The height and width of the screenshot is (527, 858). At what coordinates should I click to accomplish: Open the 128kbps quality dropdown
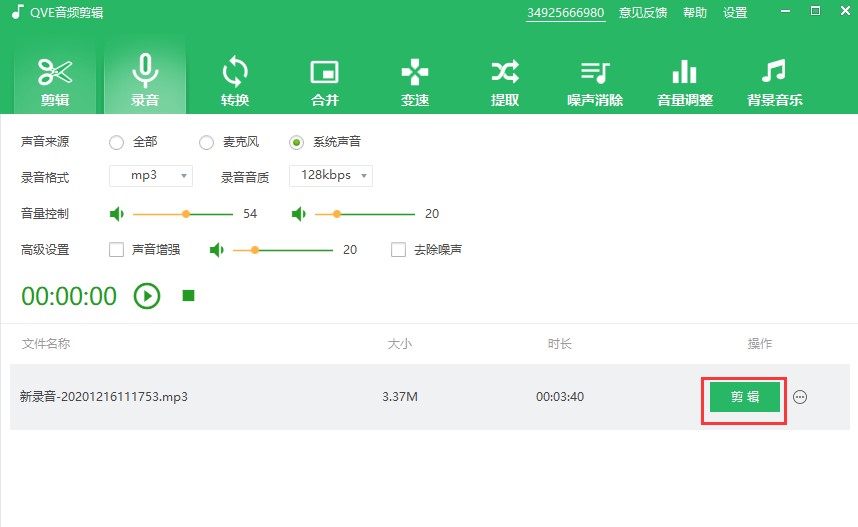coord(331,176)
